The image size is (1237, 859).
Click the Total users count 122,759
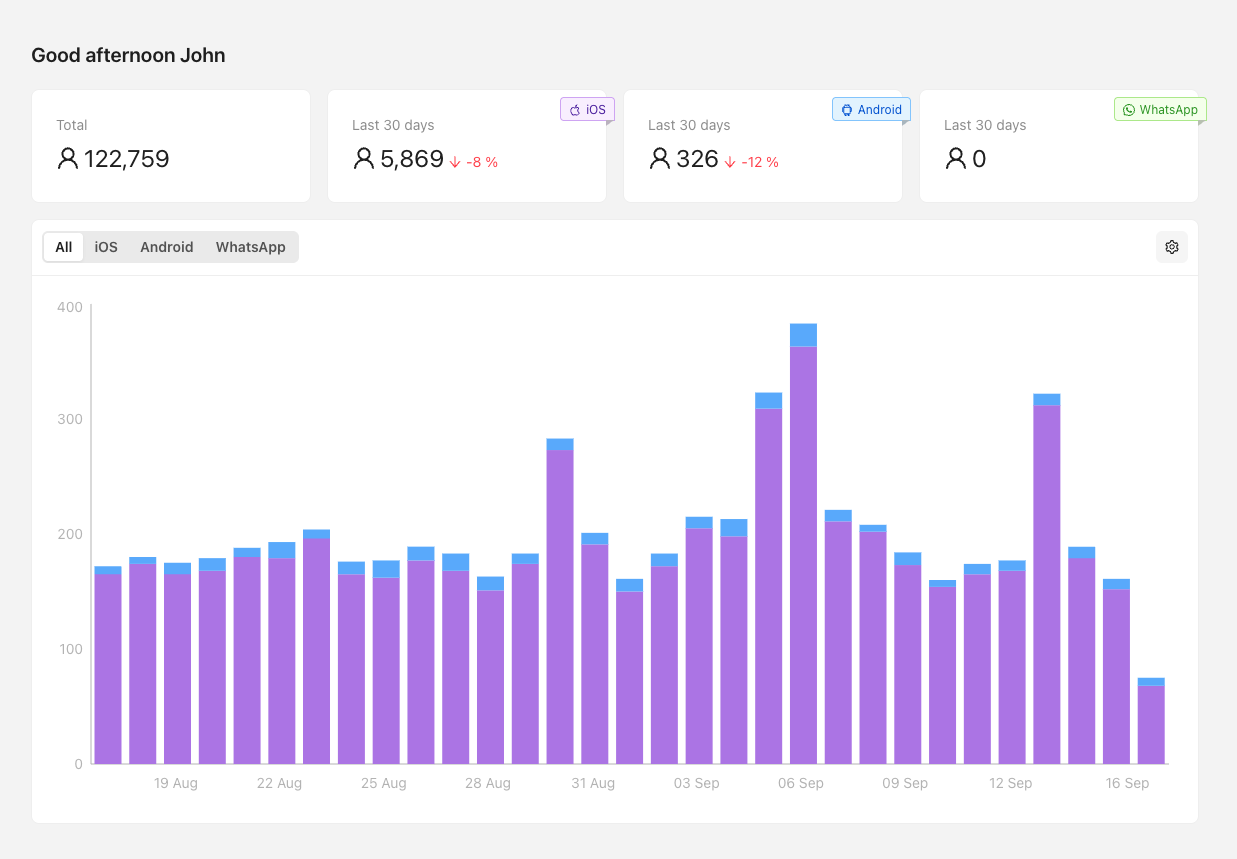[127, 159]
